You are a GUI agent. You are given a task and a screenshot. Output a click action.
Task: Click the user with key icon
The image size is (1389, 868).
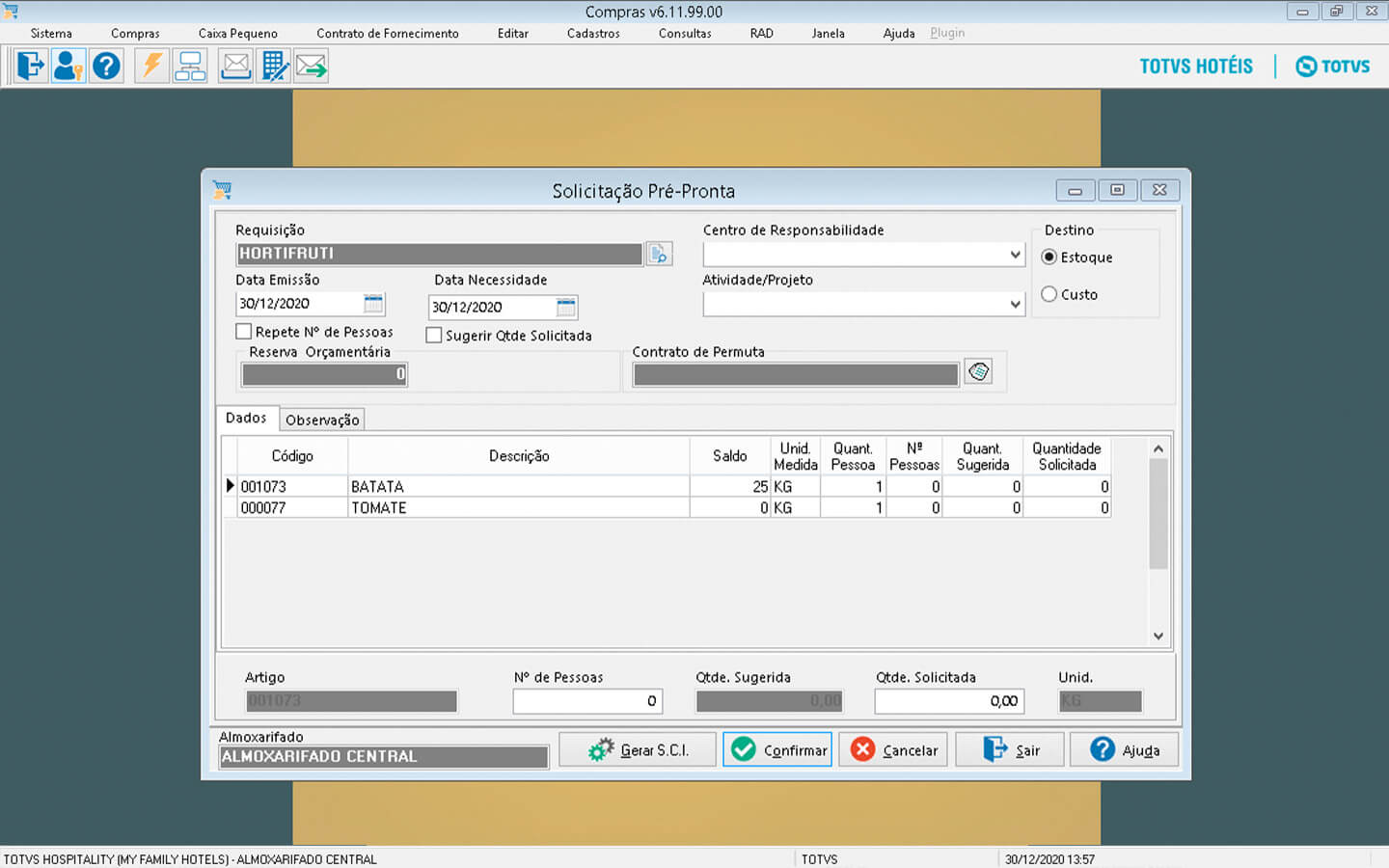click(68, 66)
